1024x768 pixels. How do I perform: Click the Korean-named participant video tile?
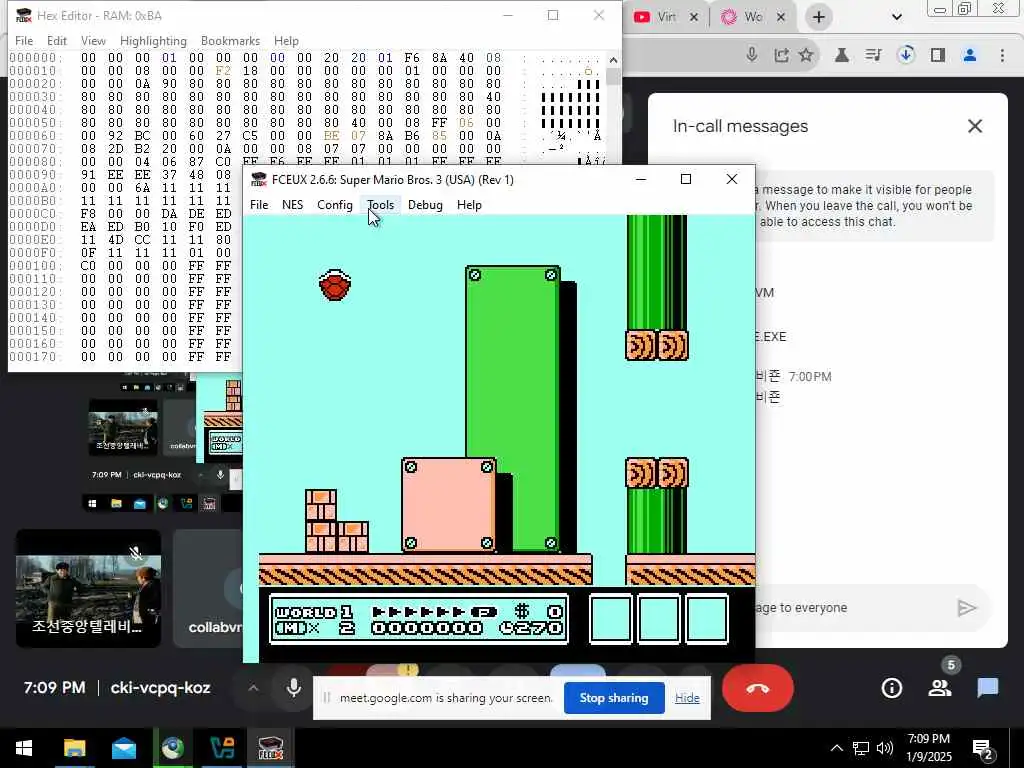pyautogui.click(x=88, y=588)
